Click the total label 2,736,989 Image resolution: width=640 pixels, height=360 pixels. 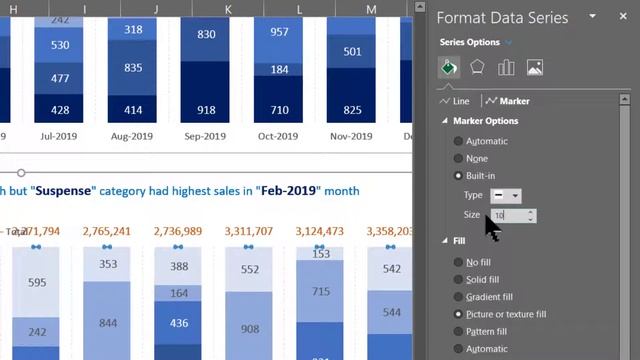pyautogui.click(x=178, y=231)
